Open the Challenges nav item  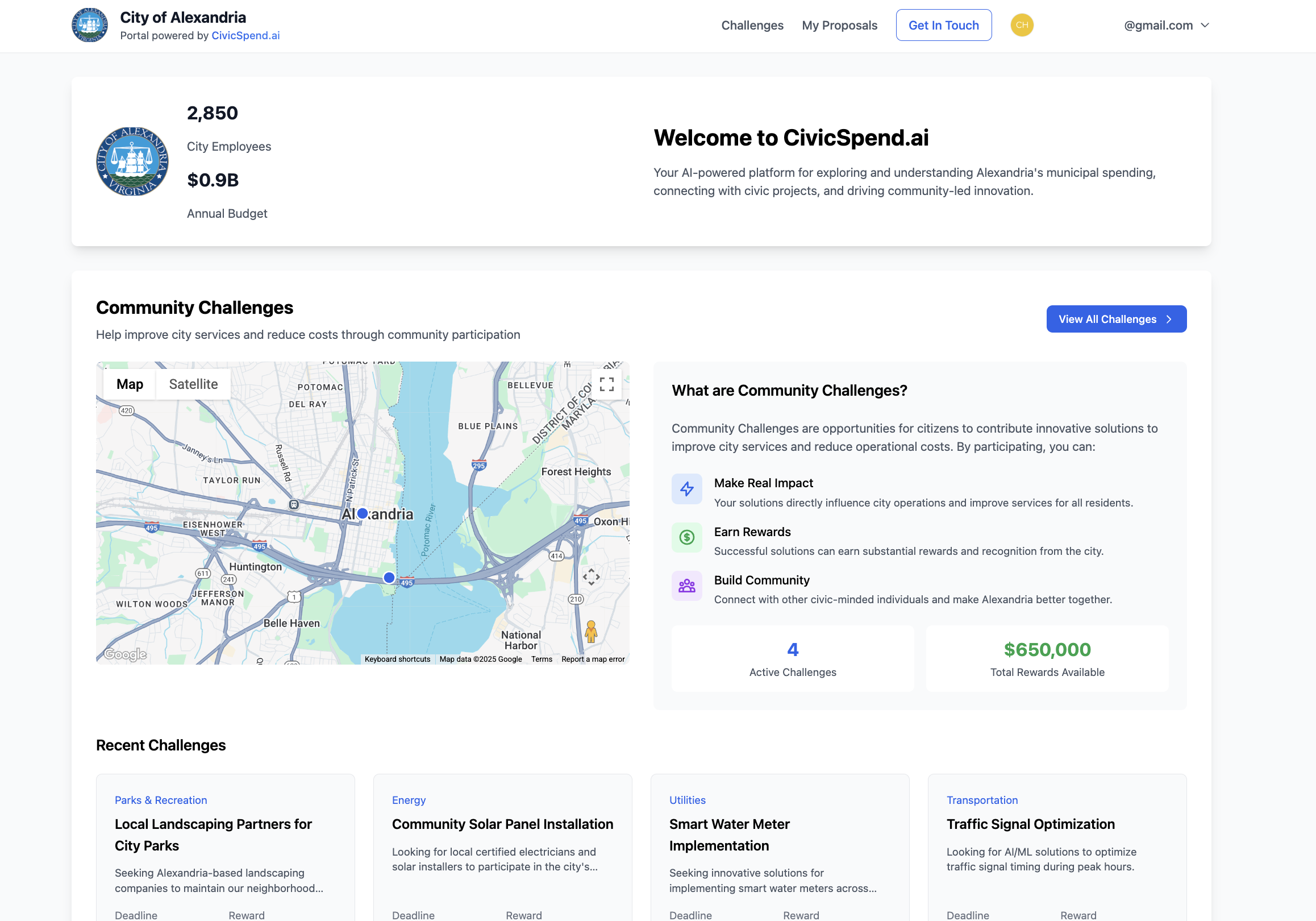click(752, 25)
